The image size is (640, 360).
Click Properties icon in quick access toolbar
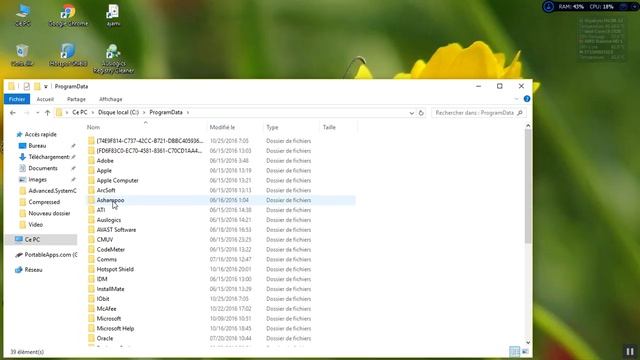point(27,86)
